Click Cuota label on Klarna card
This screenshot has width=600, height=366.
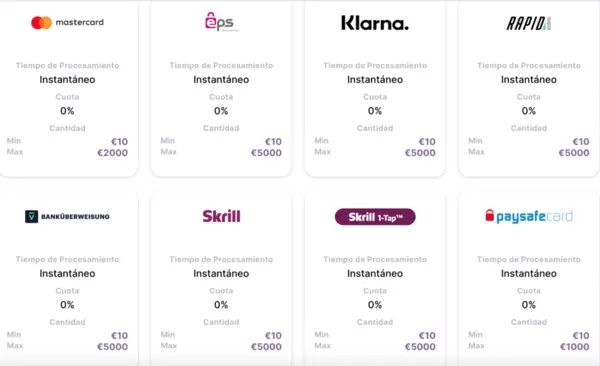375,97
